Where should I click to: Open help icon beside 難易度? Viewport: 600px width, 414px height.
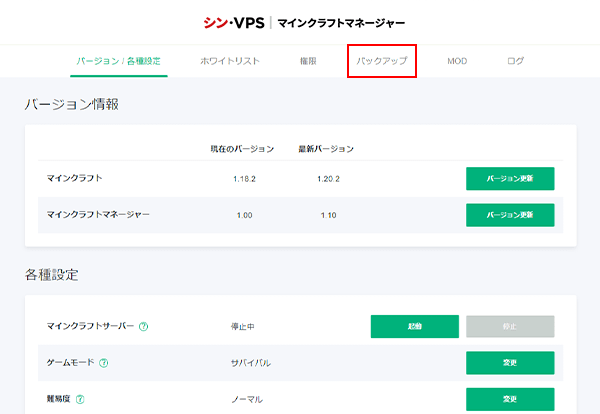coord(80,399)
